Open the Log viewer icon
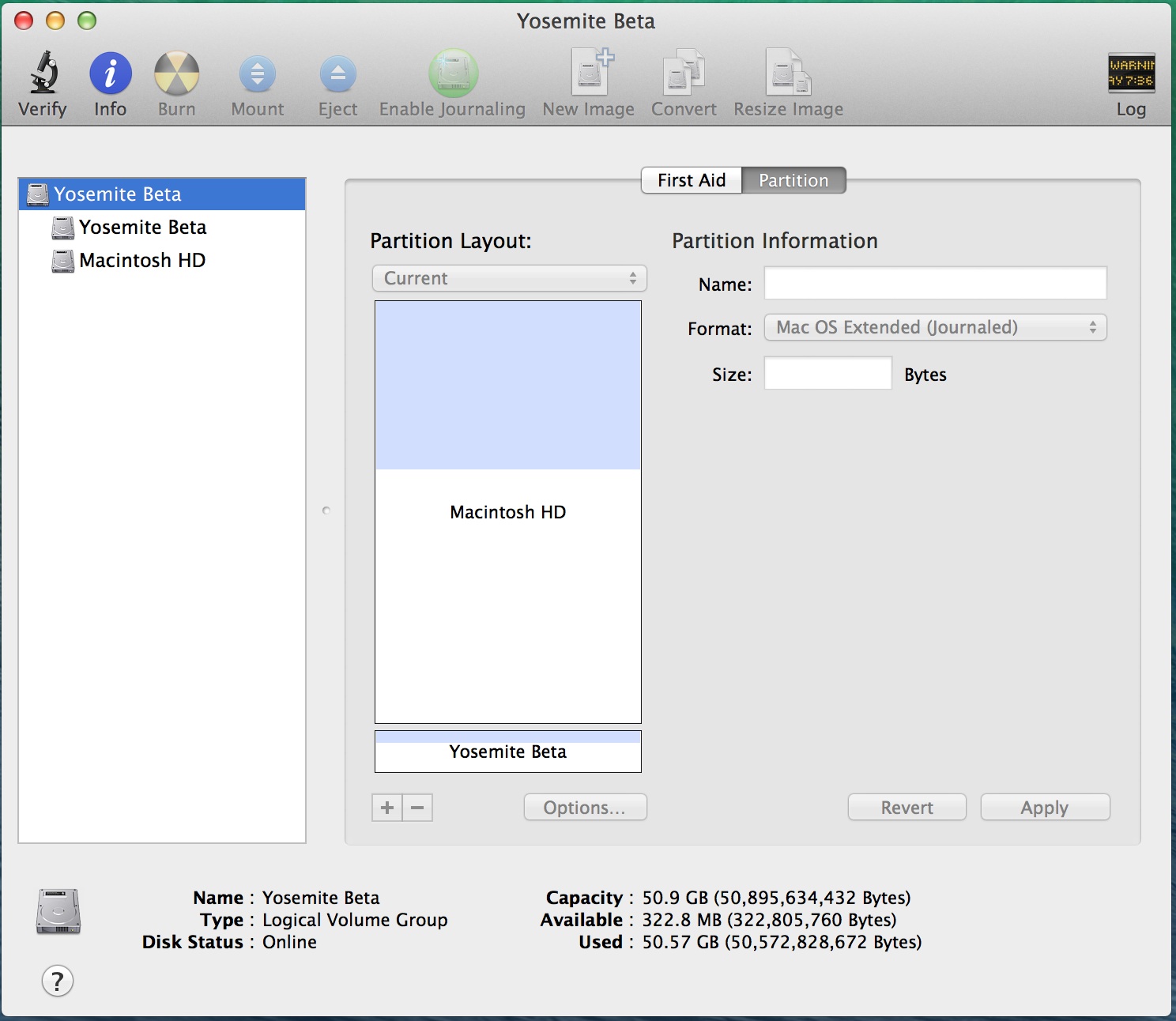 click(x=1131, y=73)
